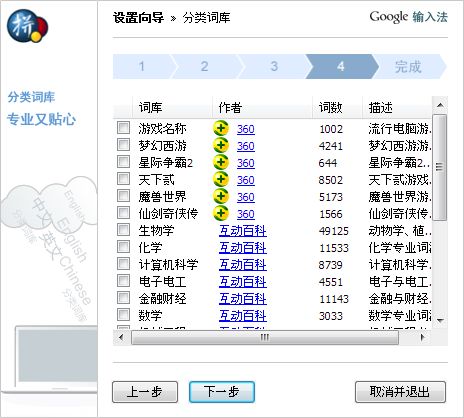Click the word count 49125
464x418 pixels.
point(334,231)
